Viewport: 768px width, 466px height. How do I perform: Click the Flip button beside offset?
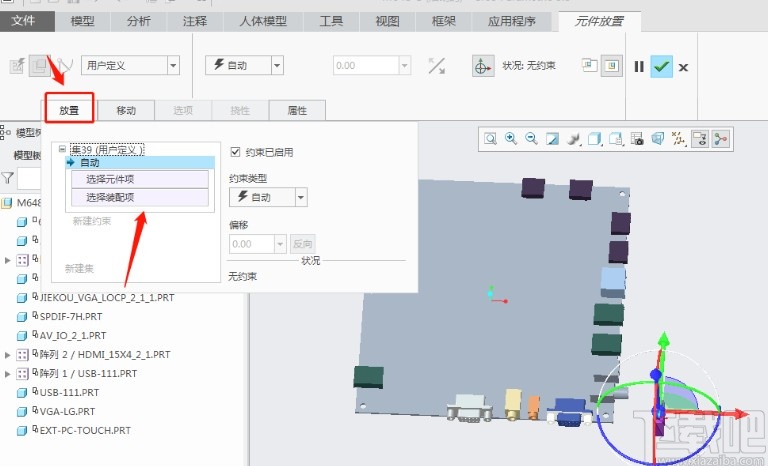pyautogui.click(x=302, y=244)
